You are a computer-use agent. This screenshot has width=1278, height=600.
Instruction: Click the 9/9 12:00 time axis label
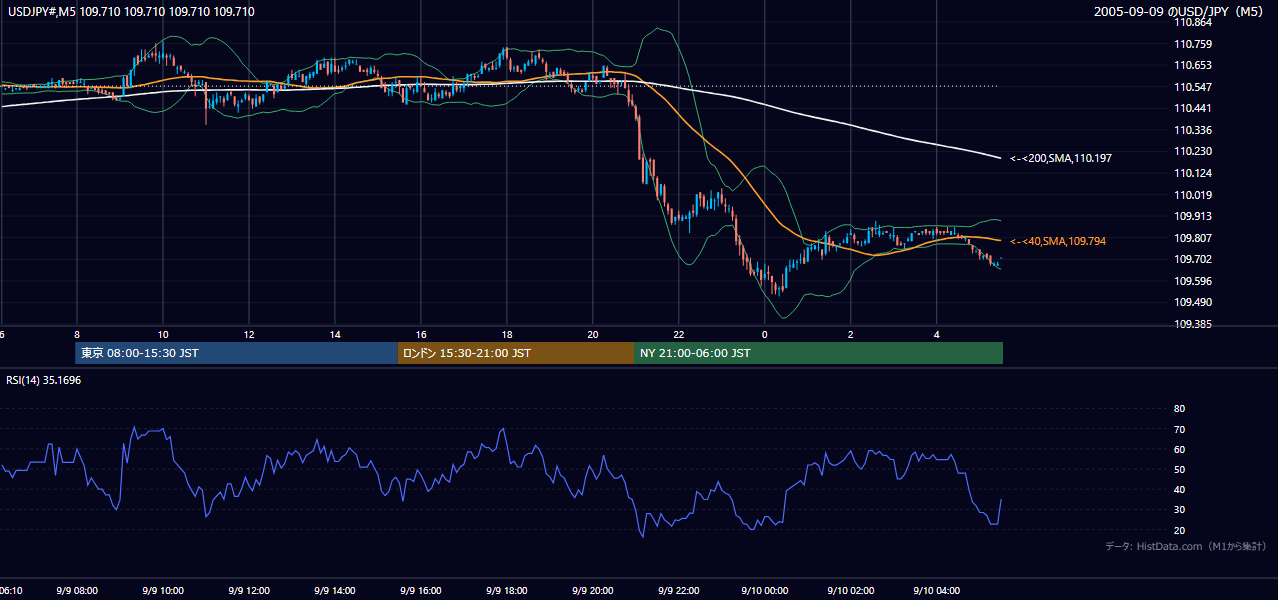(249, 591)
